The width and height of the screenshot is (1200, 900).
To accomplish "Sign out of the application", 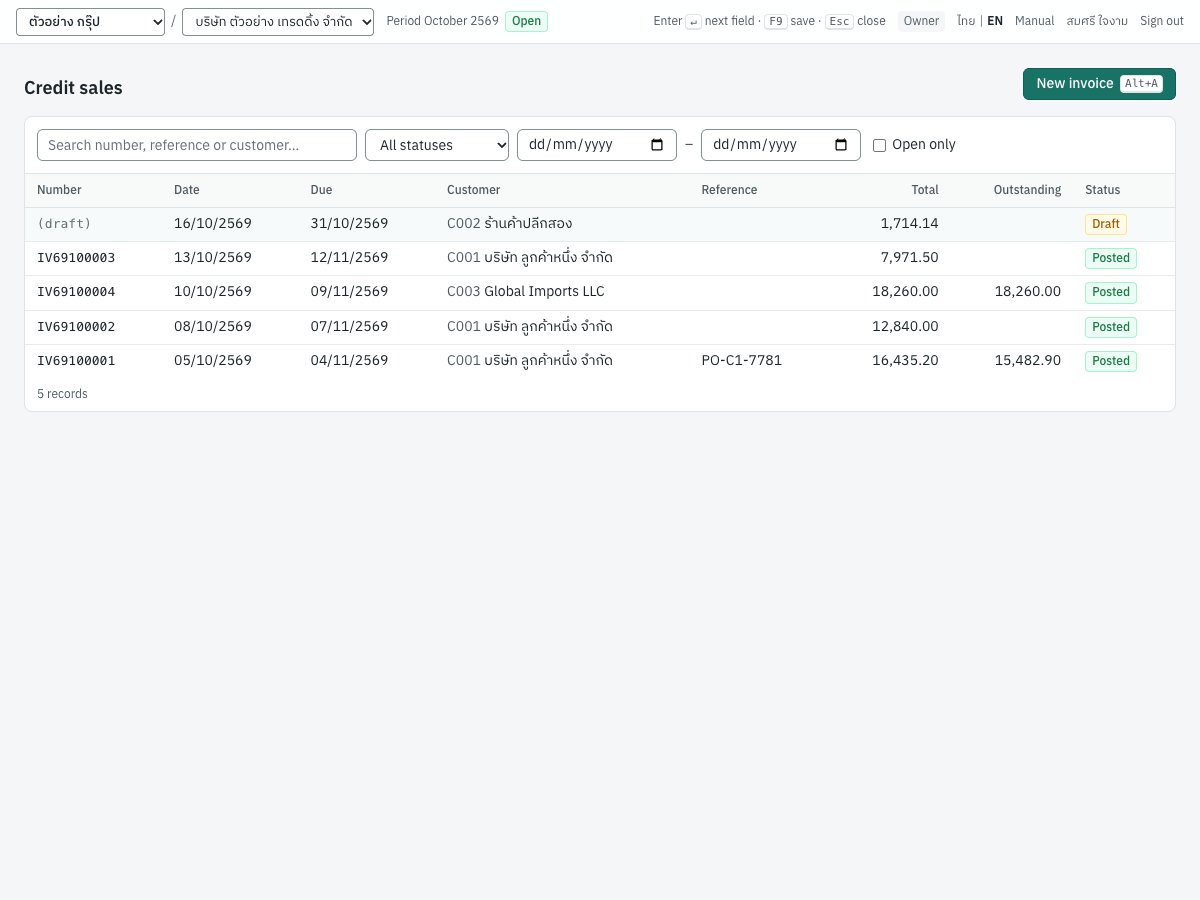I will (x=1162, y=21).
